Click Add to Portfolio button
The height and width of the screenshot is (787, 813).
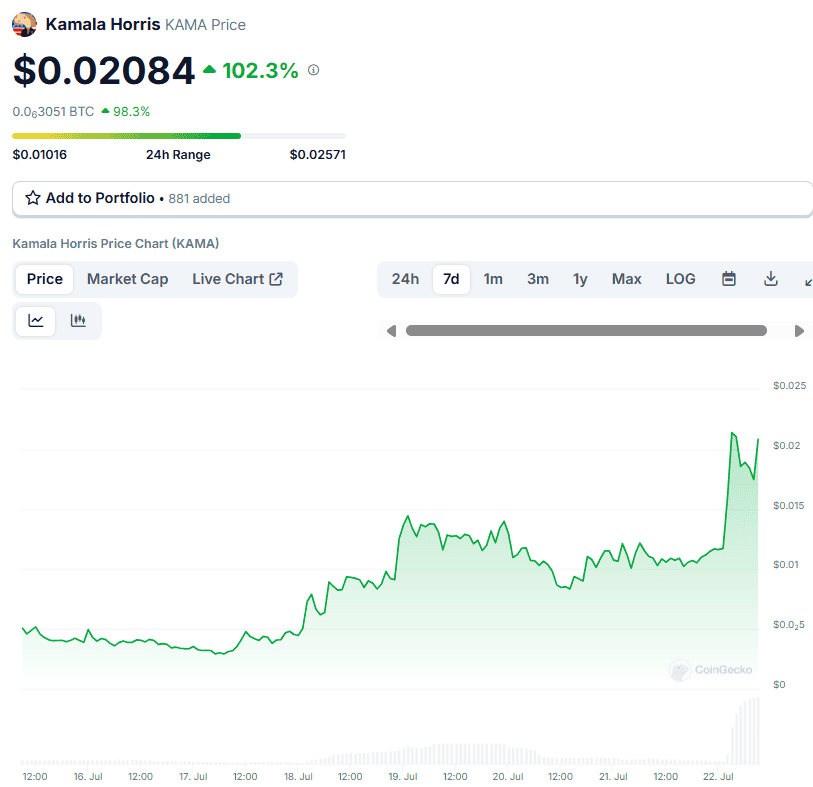tap(413, 199)
